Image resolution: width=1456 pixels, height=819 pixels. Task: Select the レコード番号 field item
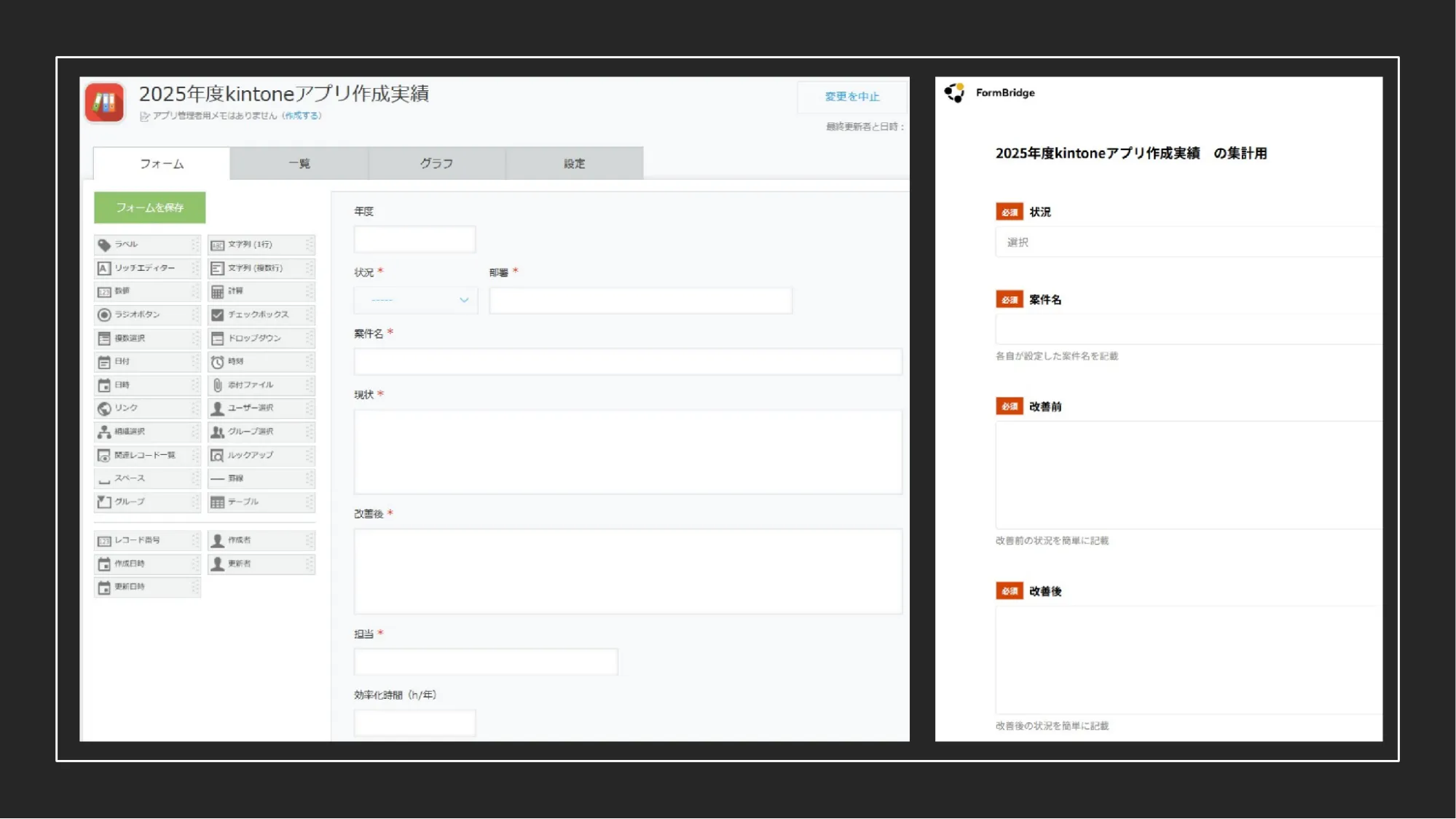pyautogui.click(x=147, y=540)
